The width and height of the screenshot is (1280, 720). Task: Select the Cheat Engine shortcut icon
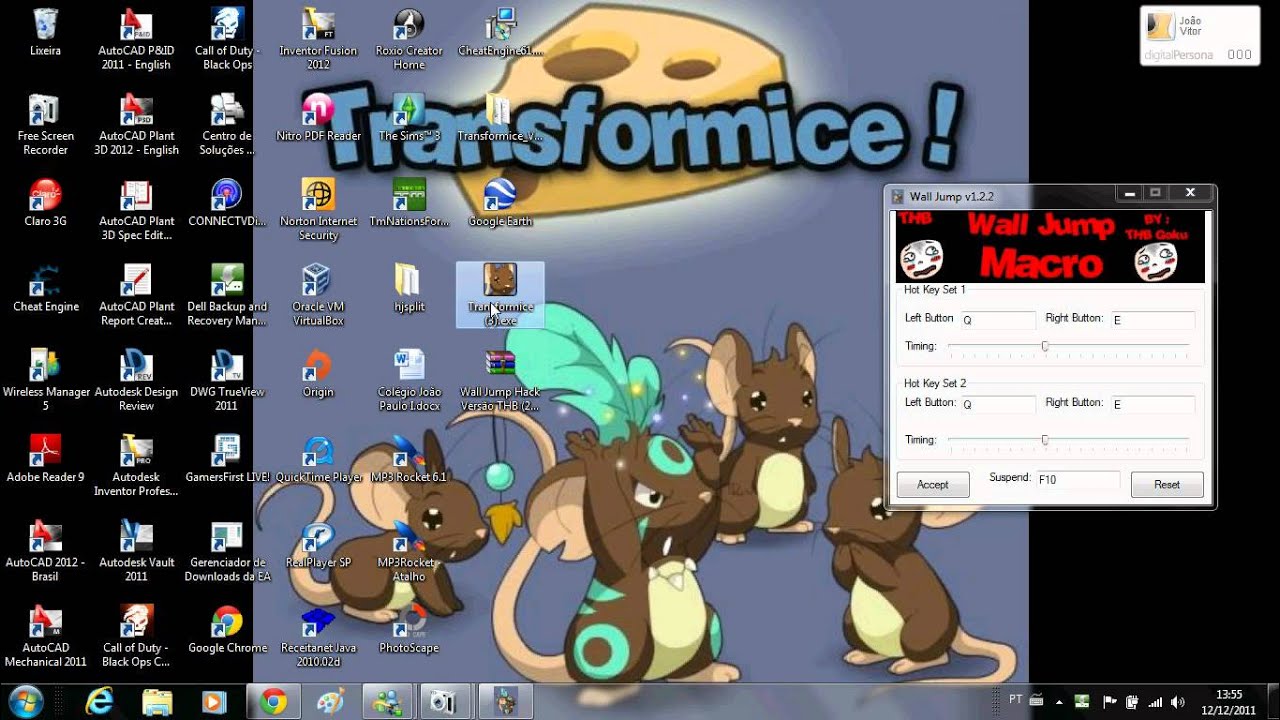[45, 289]
